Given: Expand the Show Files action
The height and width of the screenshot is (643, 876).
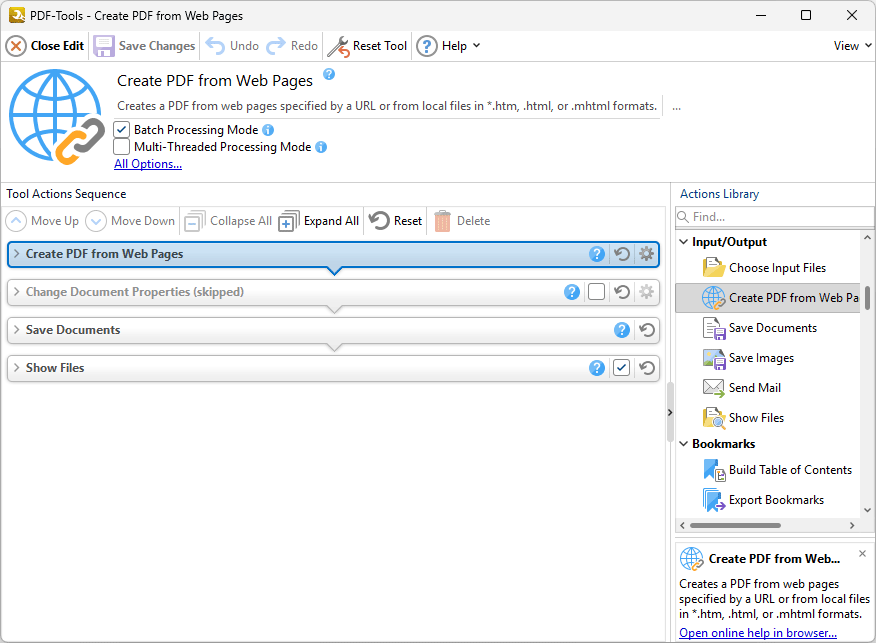Looking at the screenshot, I should pos(16,368).
